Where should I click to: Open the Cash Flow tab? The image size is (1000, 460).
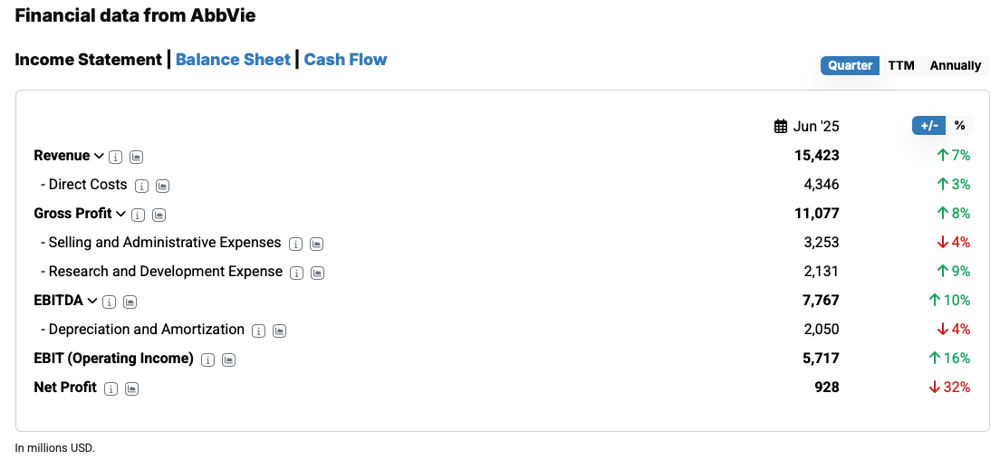pos(345,59)
